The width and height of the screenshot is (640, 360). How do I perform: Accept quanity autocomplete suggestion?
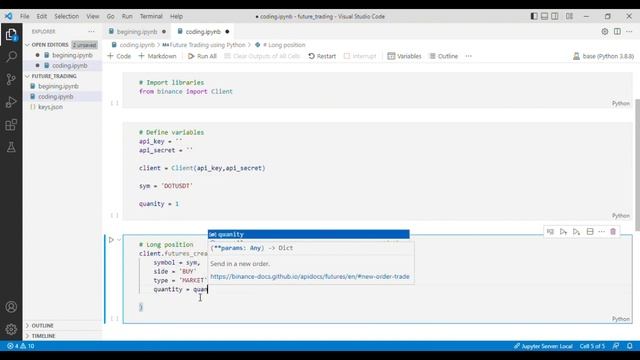[x=309, y=234]
